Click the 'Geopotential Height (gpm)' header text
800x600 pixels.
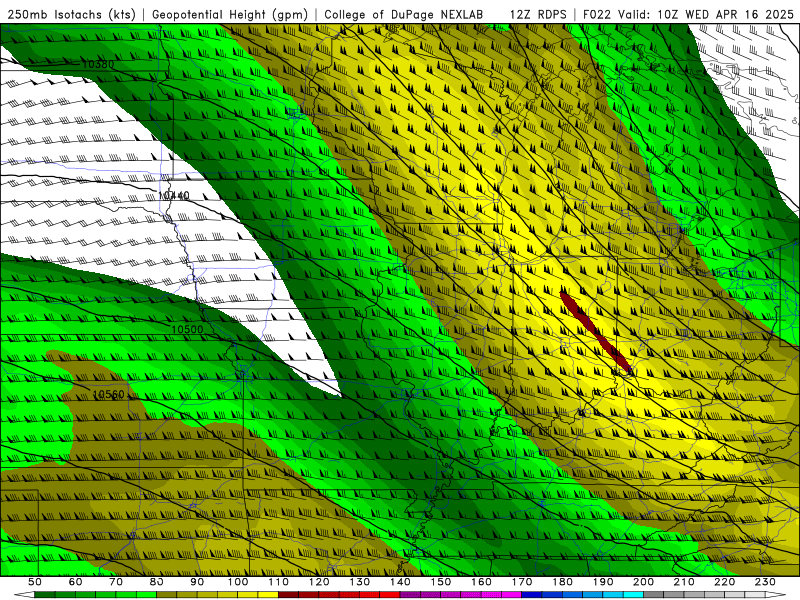pos(230,15)
